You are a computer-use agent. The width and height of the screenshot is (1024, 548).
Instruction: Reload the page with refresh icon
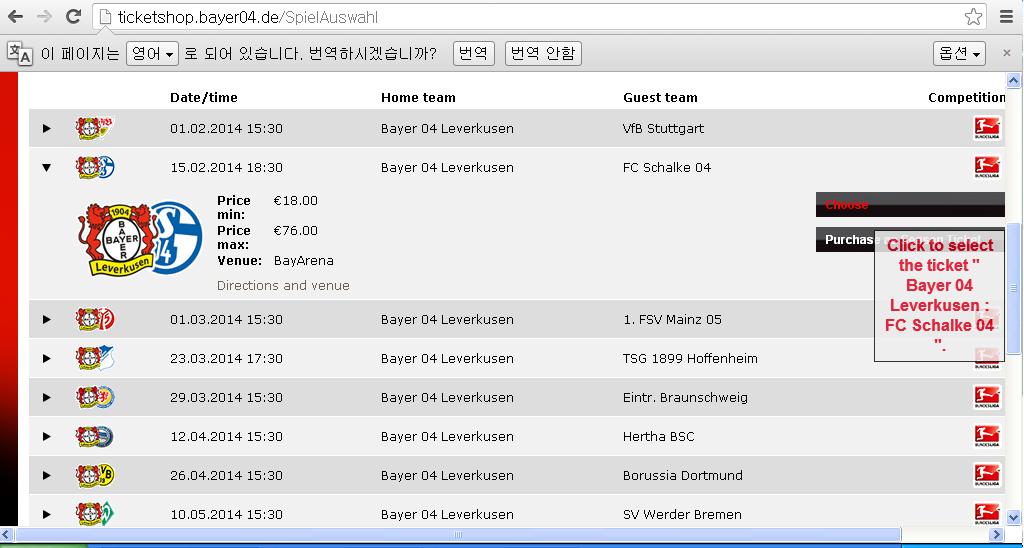(73, 17)
